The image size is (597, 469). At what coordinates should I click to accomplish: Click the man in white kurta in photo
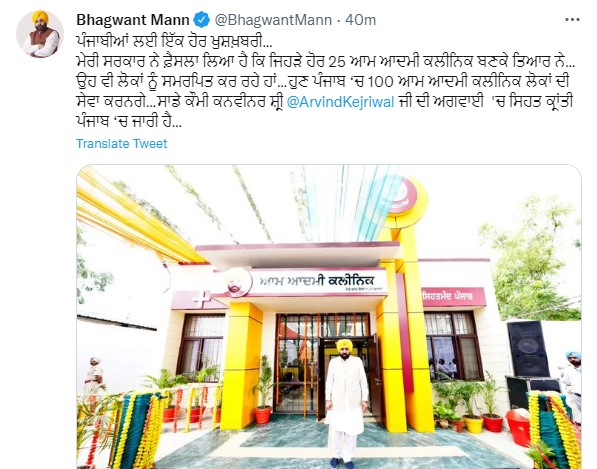[x=346, y=404]
